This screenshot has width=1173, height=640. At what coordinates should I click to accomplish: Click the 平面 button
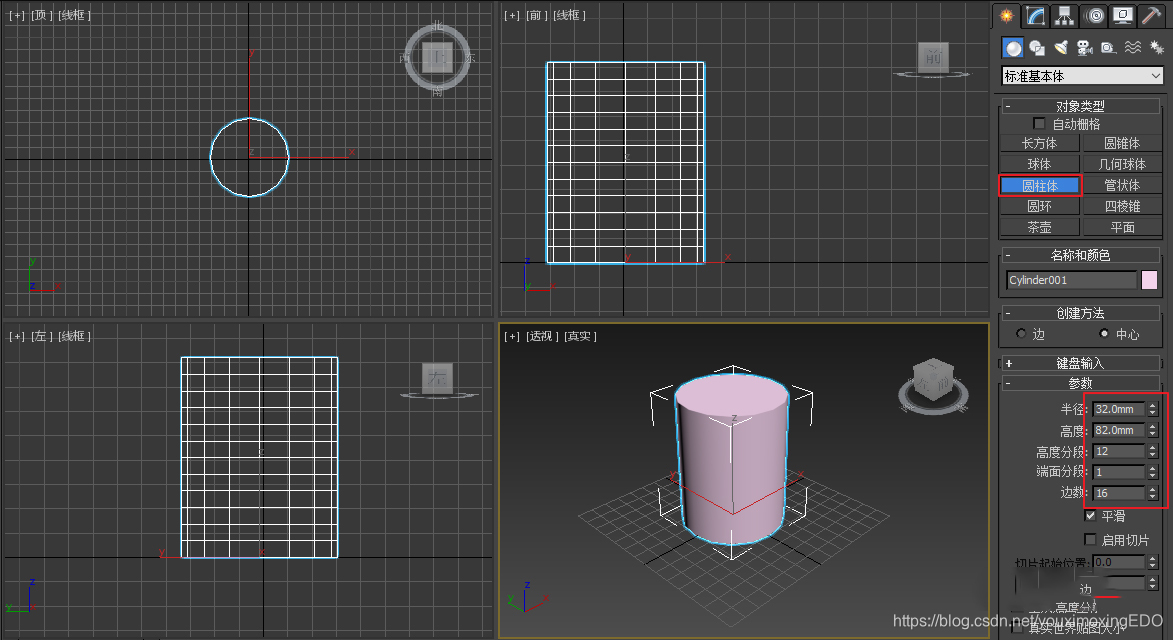(x=1121, y=227)
